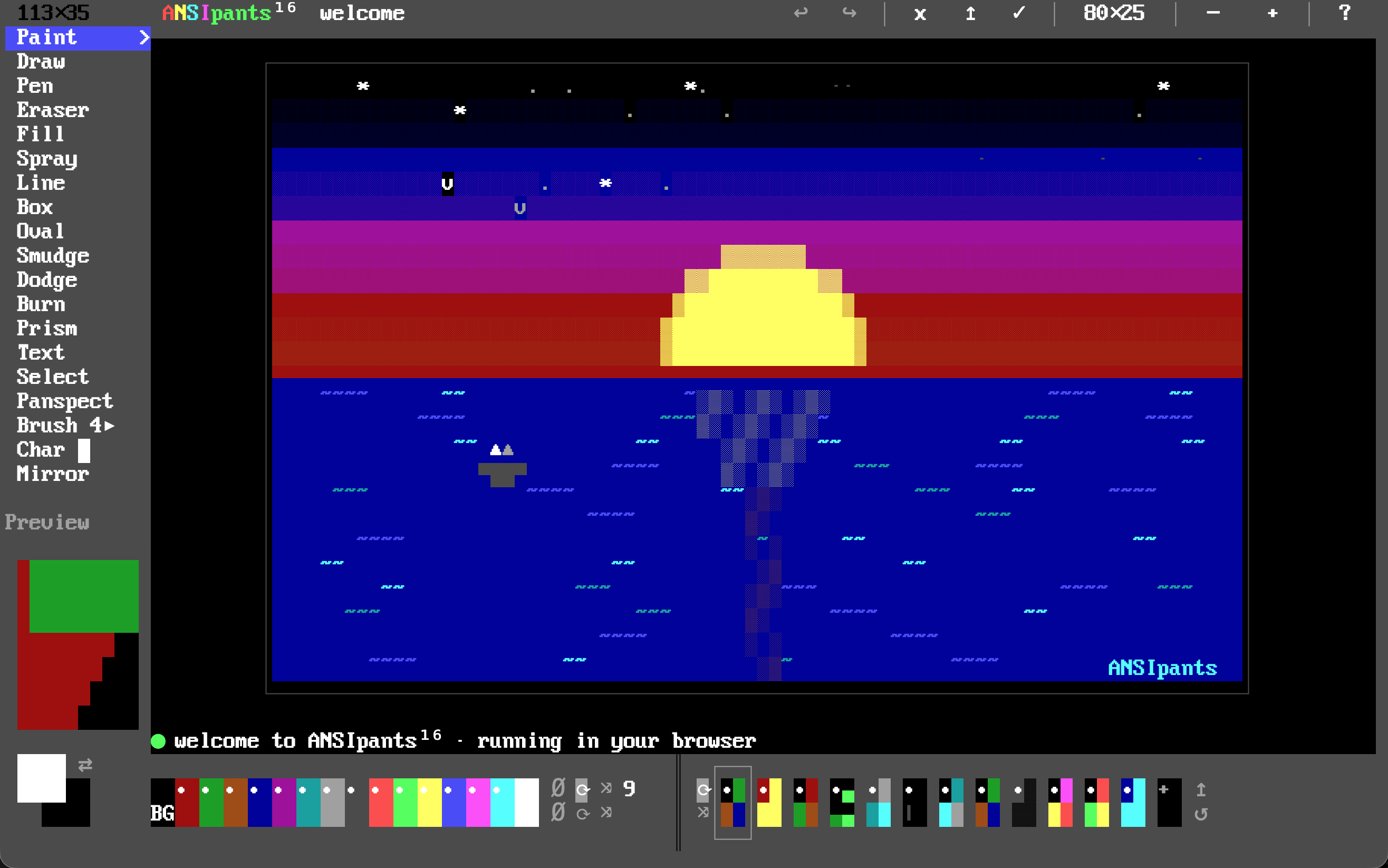
Task: Choose the Select tool
Action: click(x=53, y=377)
